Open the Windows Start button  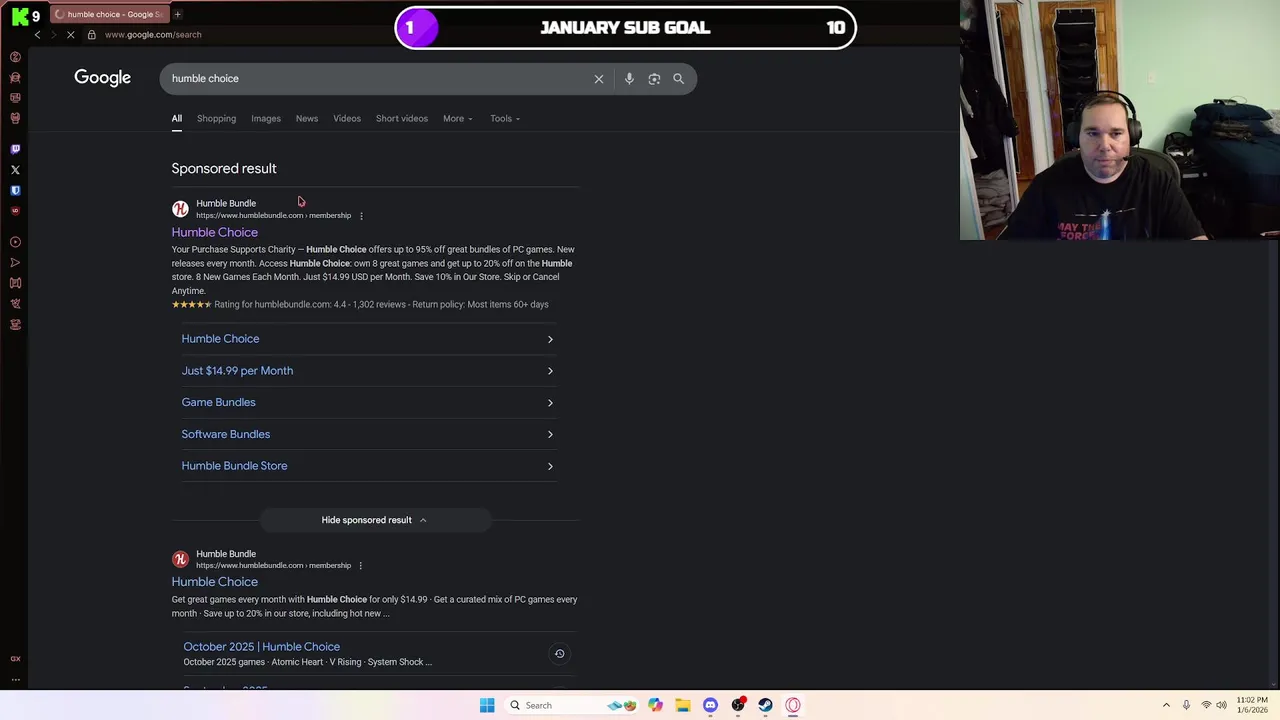pyautogui.click(x=487, y=705)
